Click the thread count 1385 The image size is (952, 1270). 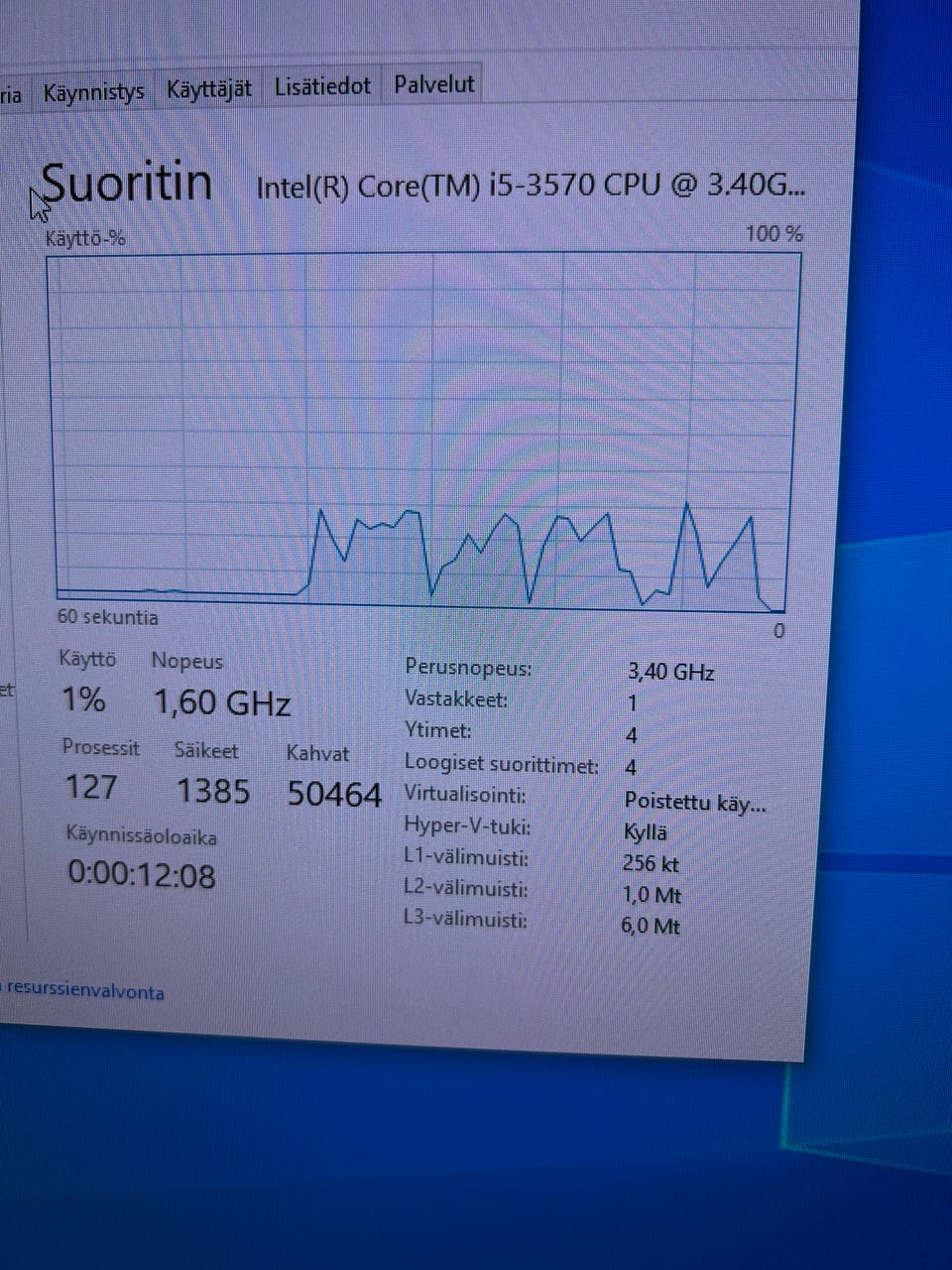[x=213, y=791]
